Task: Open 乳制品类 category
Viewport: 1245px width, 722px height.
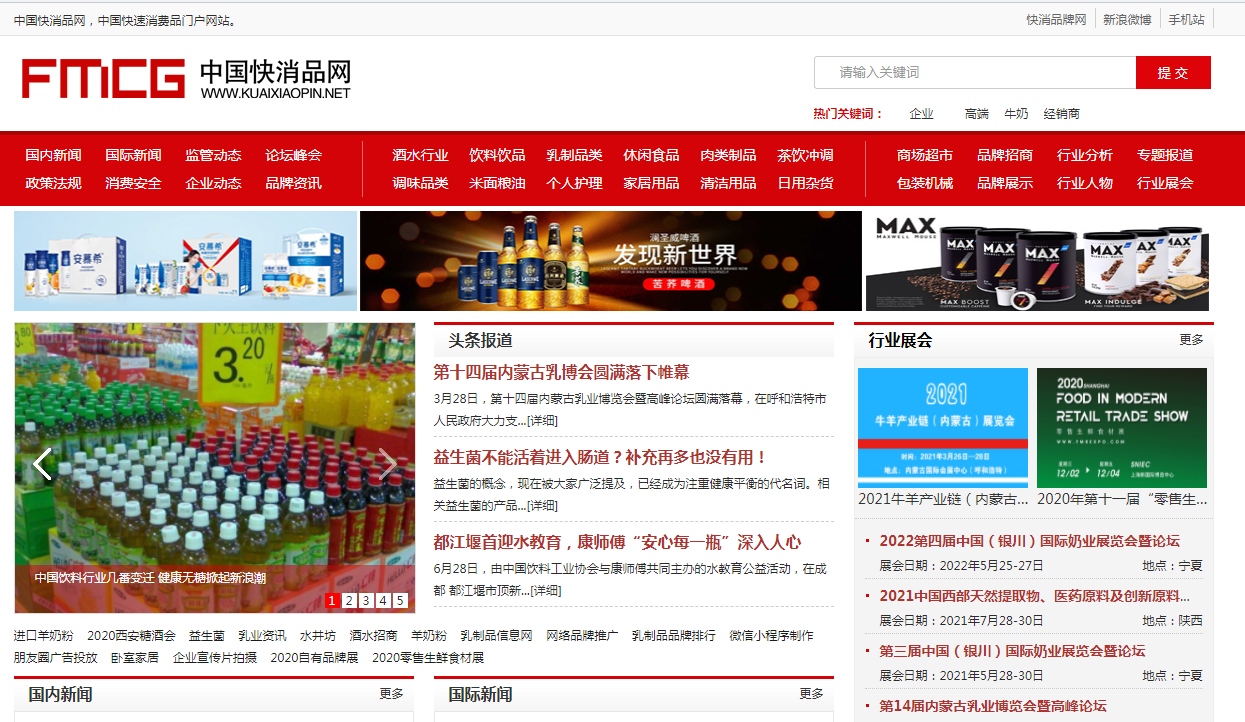Action: (574, 155)
